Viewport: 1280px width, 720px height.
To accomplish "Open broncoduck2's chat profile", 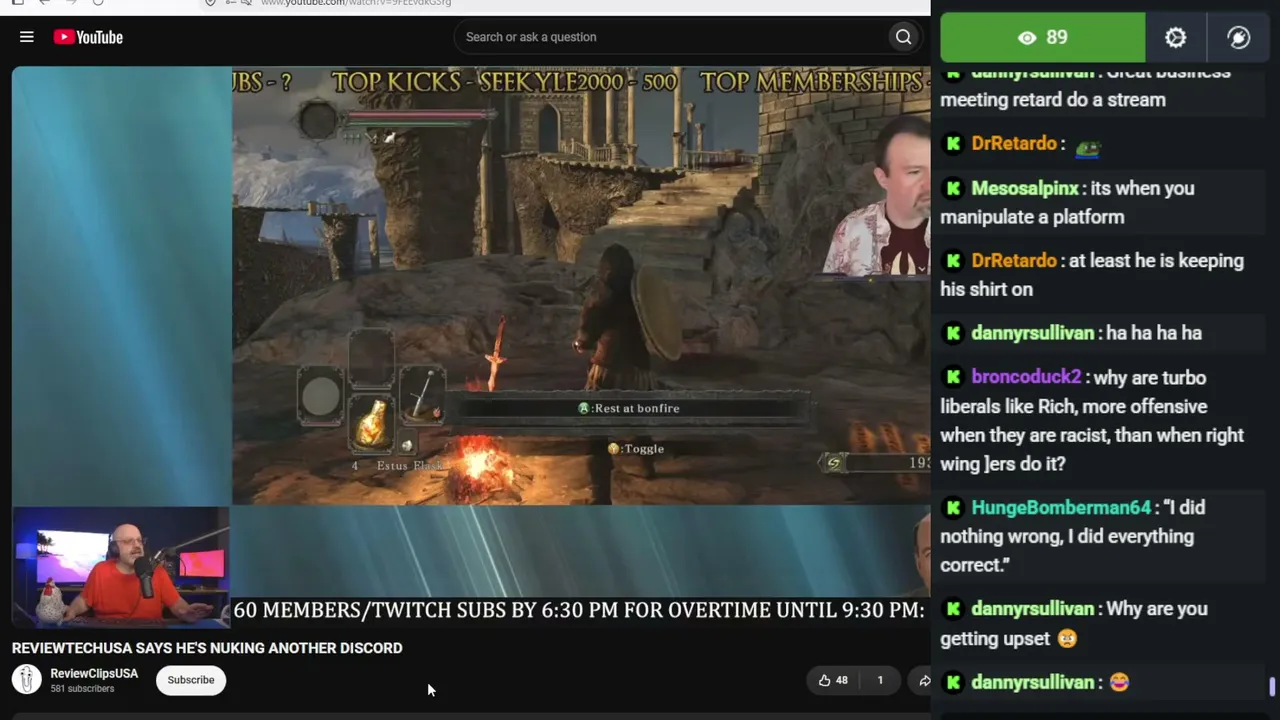I will (1026, 377).
